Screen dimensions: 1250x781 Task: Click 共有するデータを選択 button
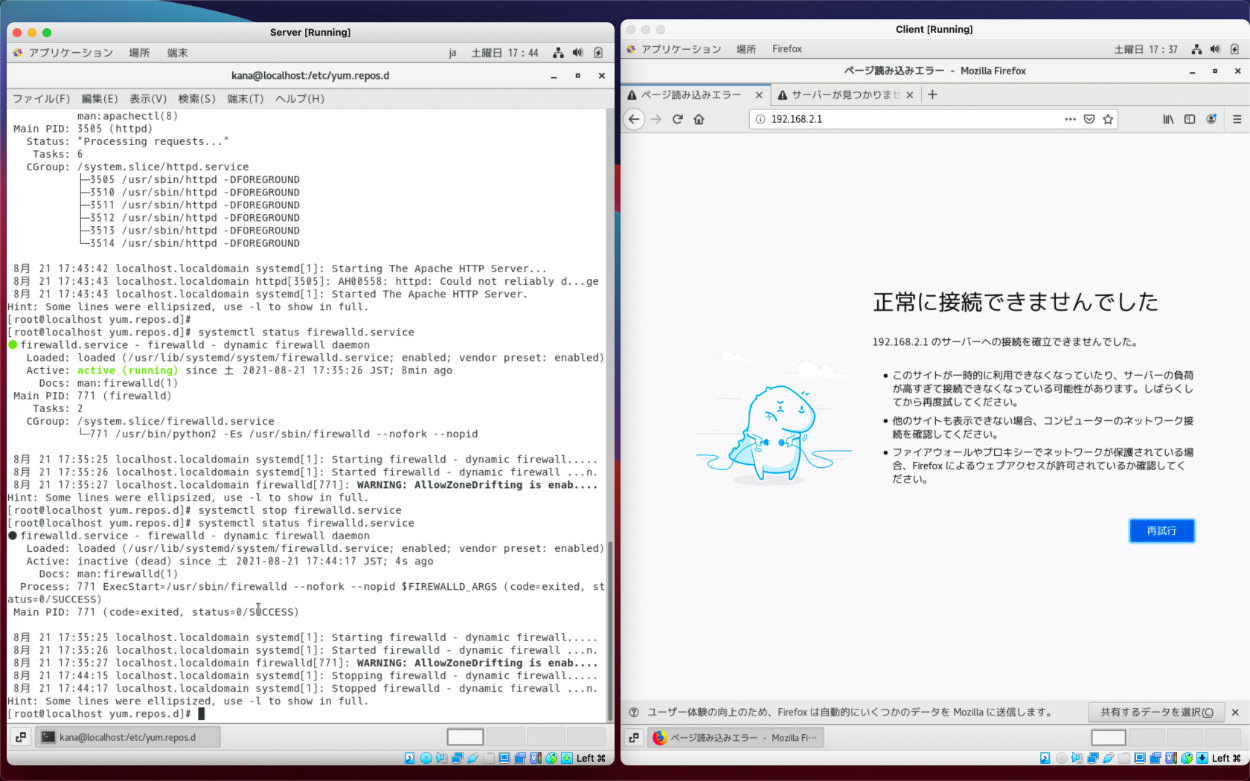[1156, 712]
